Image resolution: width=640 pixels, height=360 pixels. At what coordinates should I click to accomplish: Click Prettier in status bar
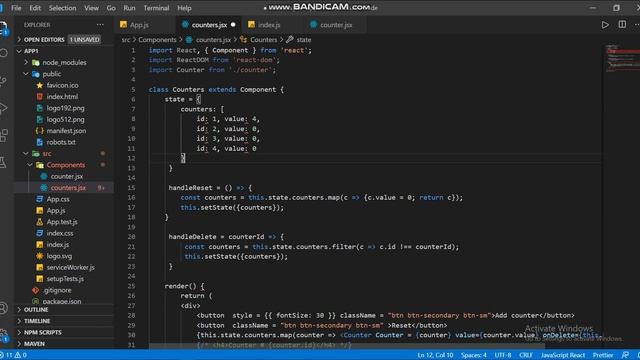pos(603,355)
